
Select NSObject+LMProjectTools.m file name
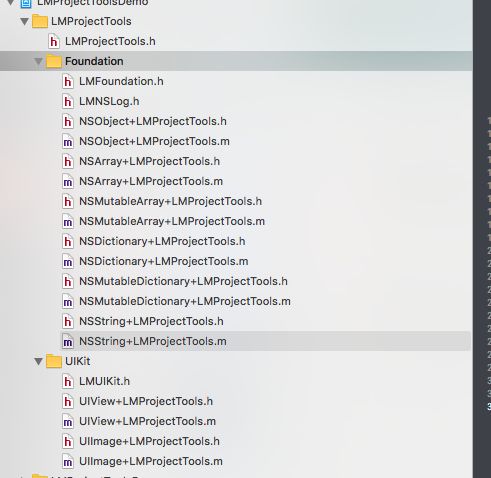(x=154, y=141)
